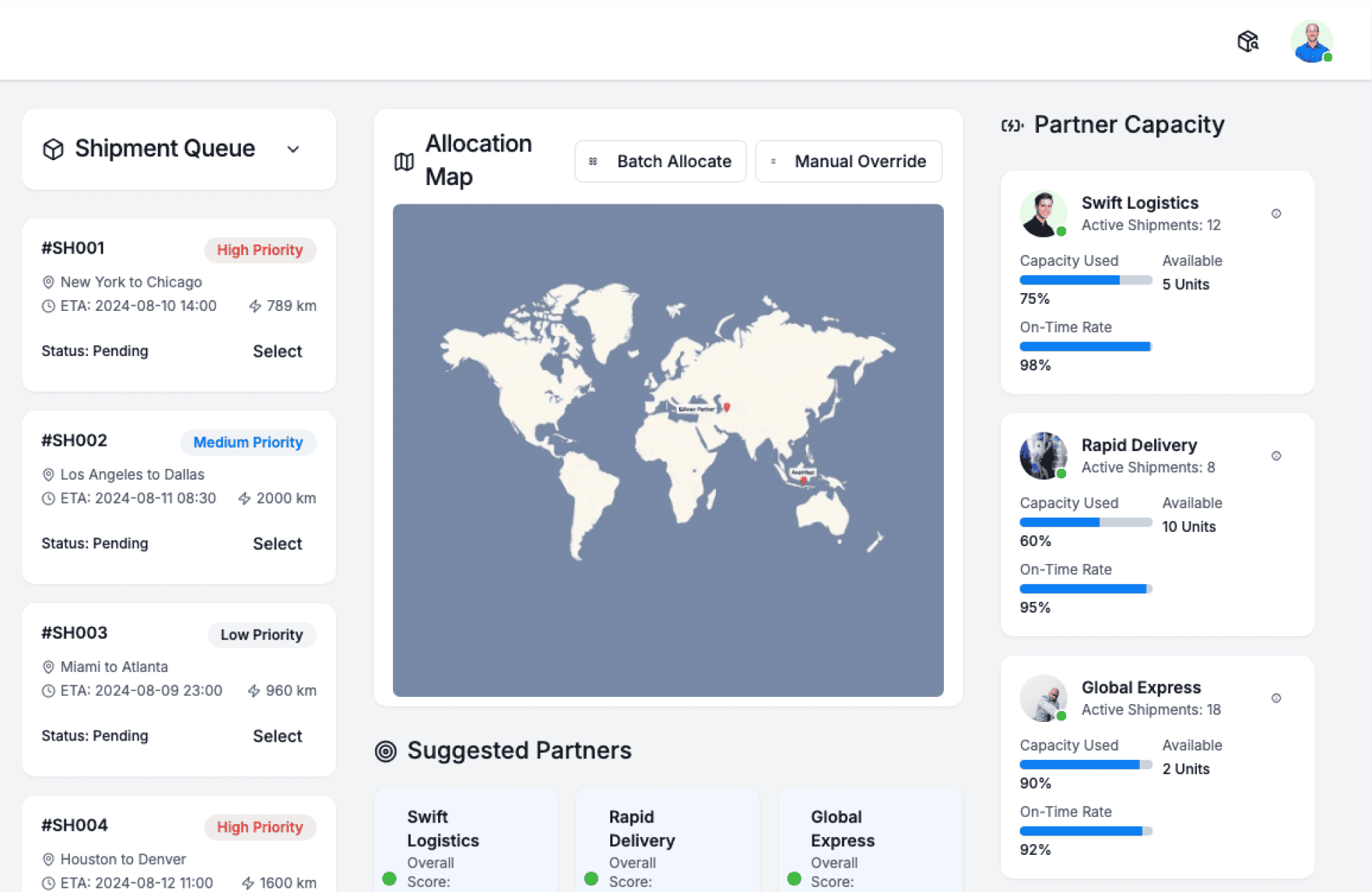Open Swift Logistics options icon
This screenshot has width=1372, height=892.
pyautogui.click(x=1276, y=214)
